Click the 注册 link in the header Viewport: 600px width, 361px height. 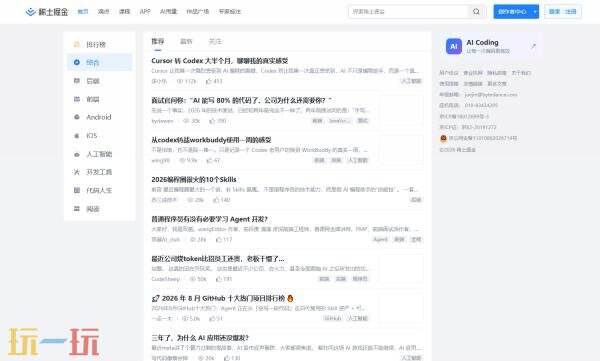click(x=571, y=12)
